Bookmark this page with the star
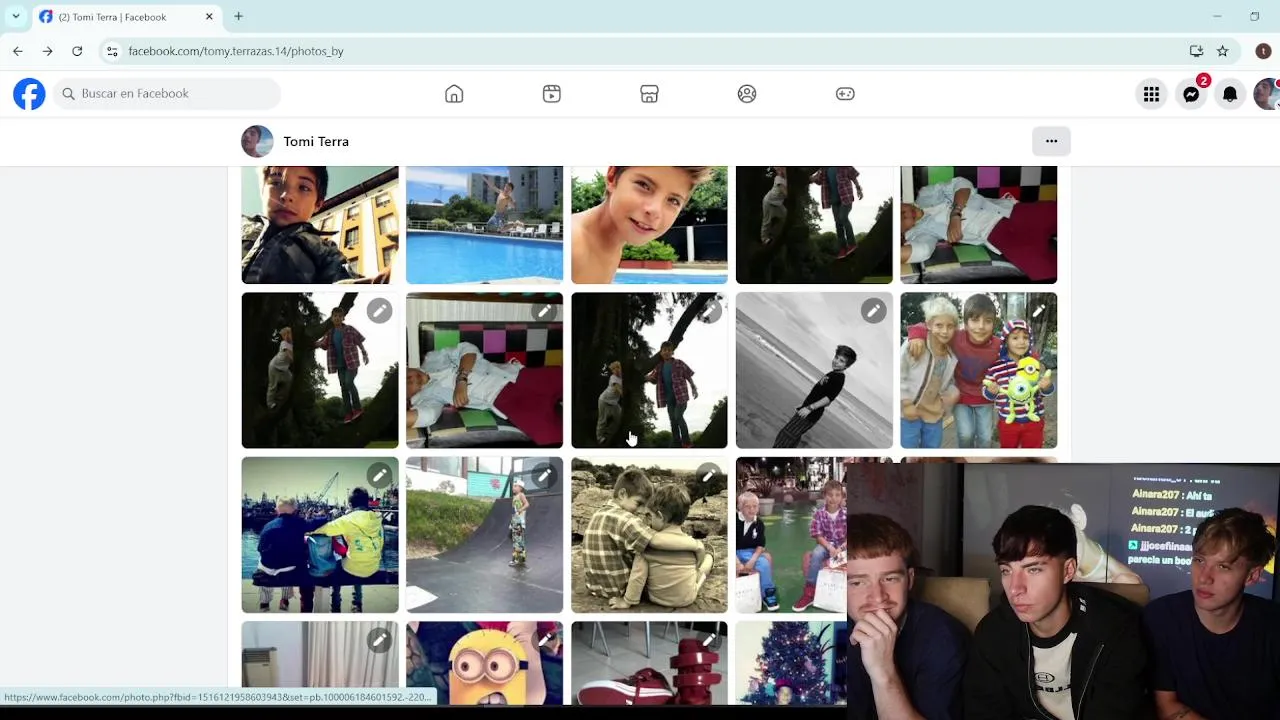 coord(1222,51)
